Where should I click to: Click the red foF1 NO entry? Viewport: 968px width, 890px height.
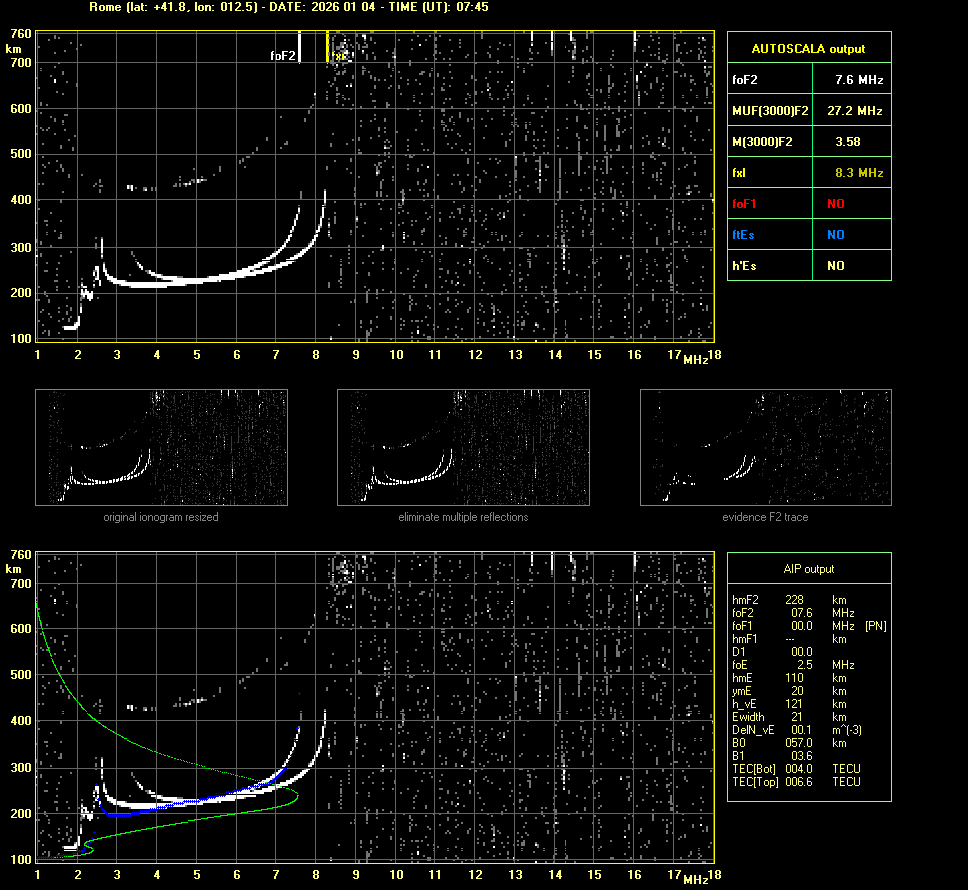tap(836, 204)
